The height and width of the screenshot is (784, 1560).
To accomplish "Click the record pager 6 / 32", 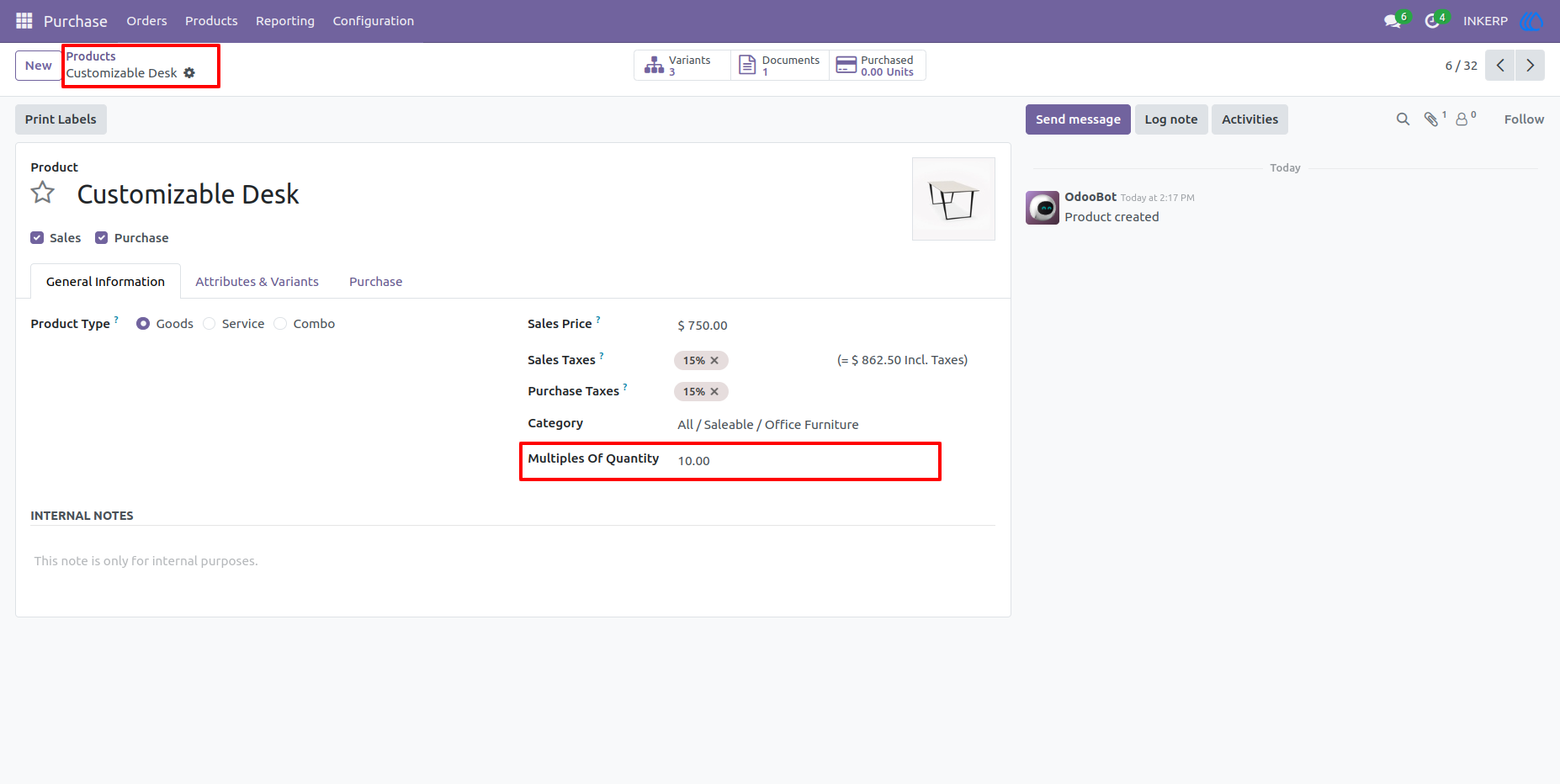I will (x=1461, y=66).
